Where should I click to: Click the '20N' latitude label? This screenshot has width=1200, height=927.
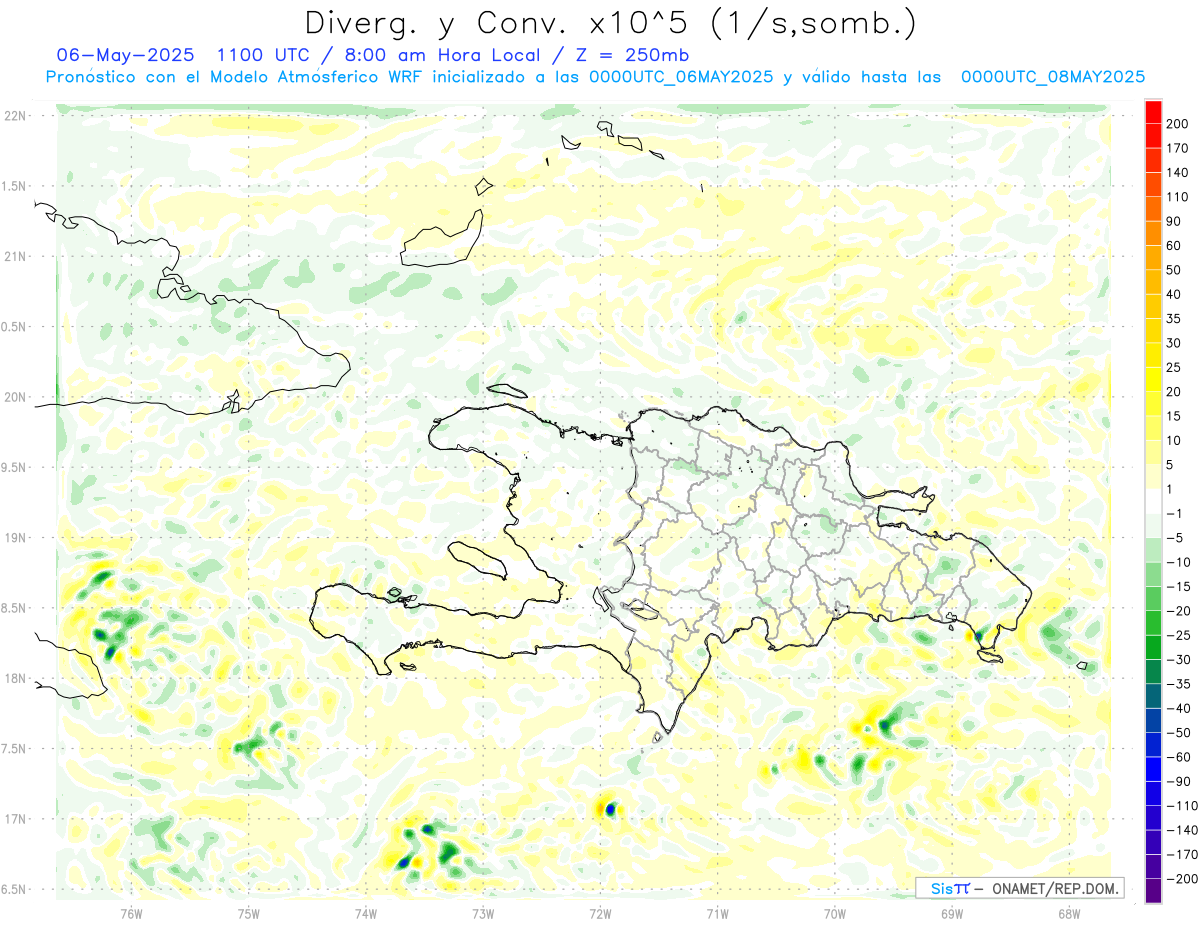(15, 397)
